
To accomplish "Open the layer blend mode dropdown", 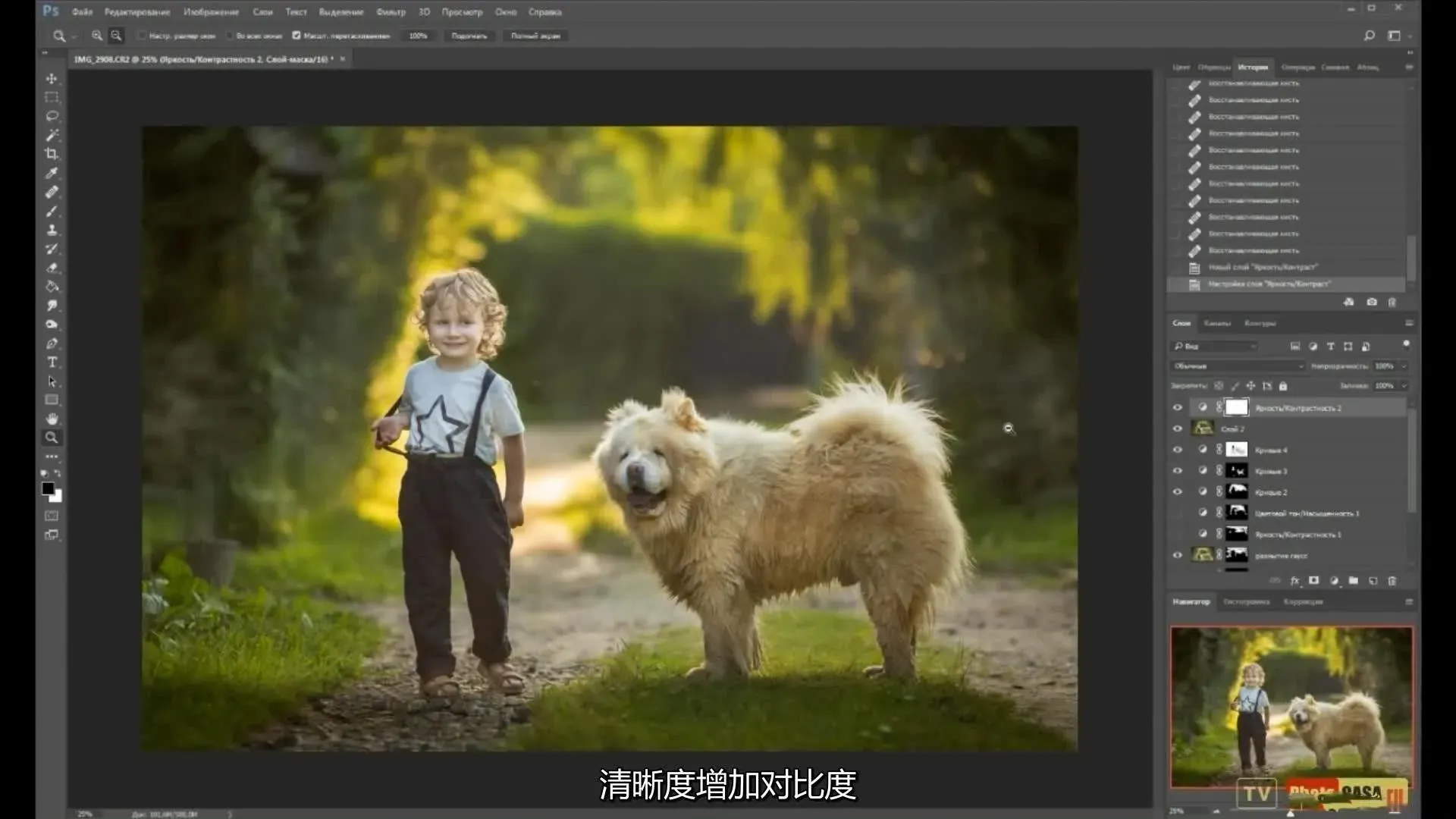I will point(1238,366).
